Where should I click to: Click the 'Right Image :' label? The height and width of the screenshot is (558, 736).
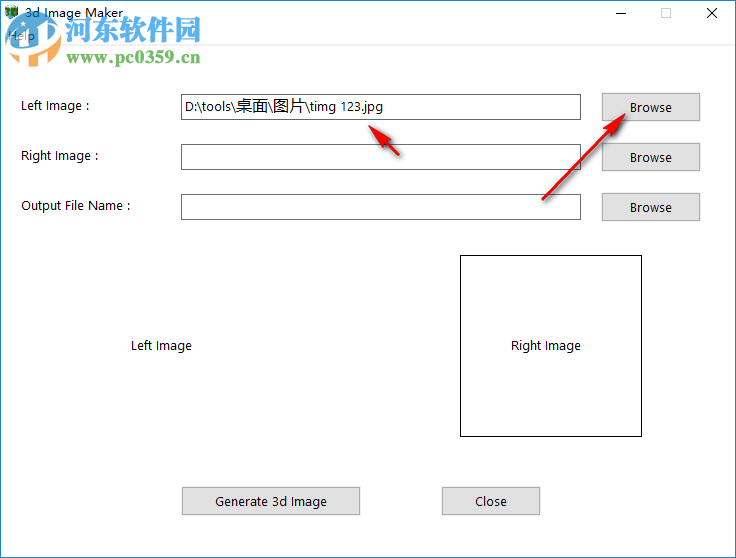60,156
